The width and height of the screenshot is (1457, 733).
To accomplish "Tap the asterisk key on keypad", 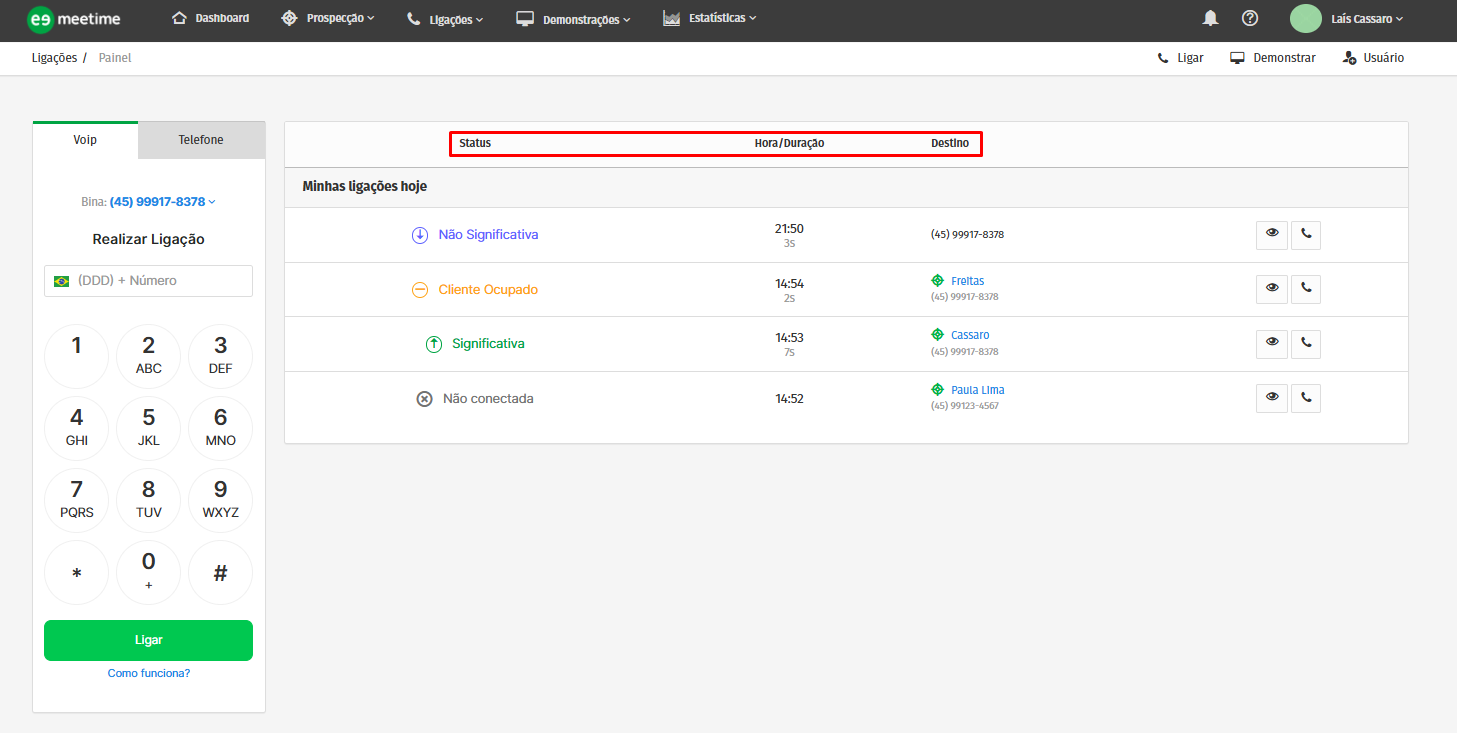I will pos(77,572).
